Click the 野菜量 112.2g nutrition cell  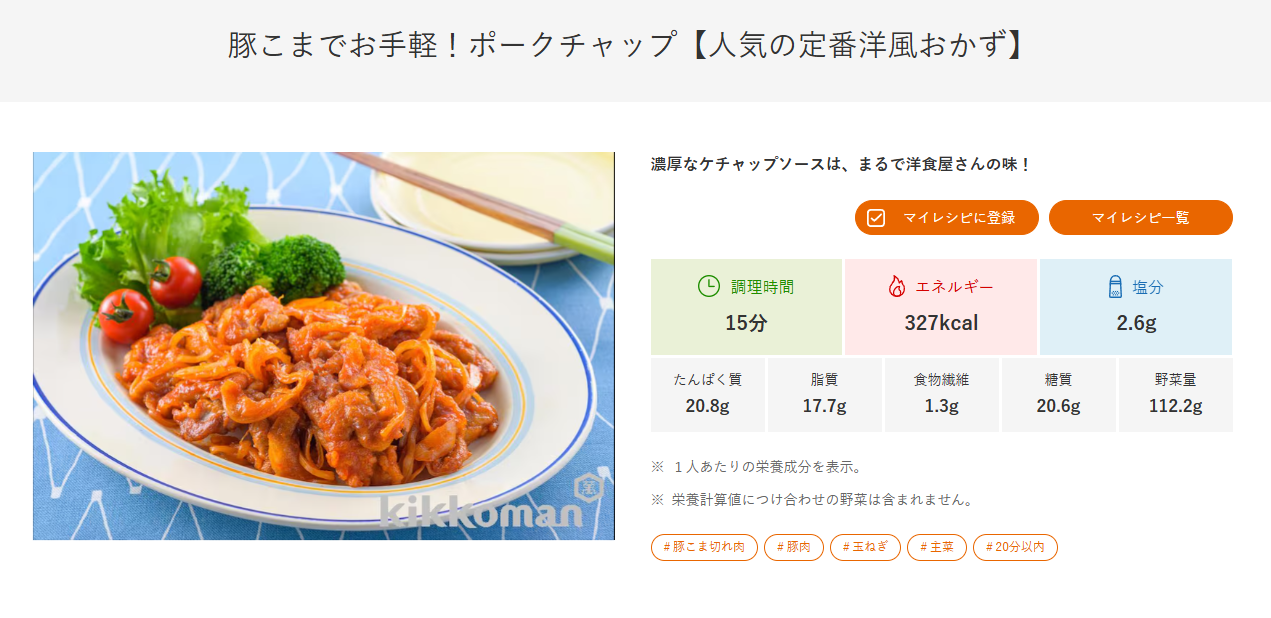click(x=1175, y=394)
